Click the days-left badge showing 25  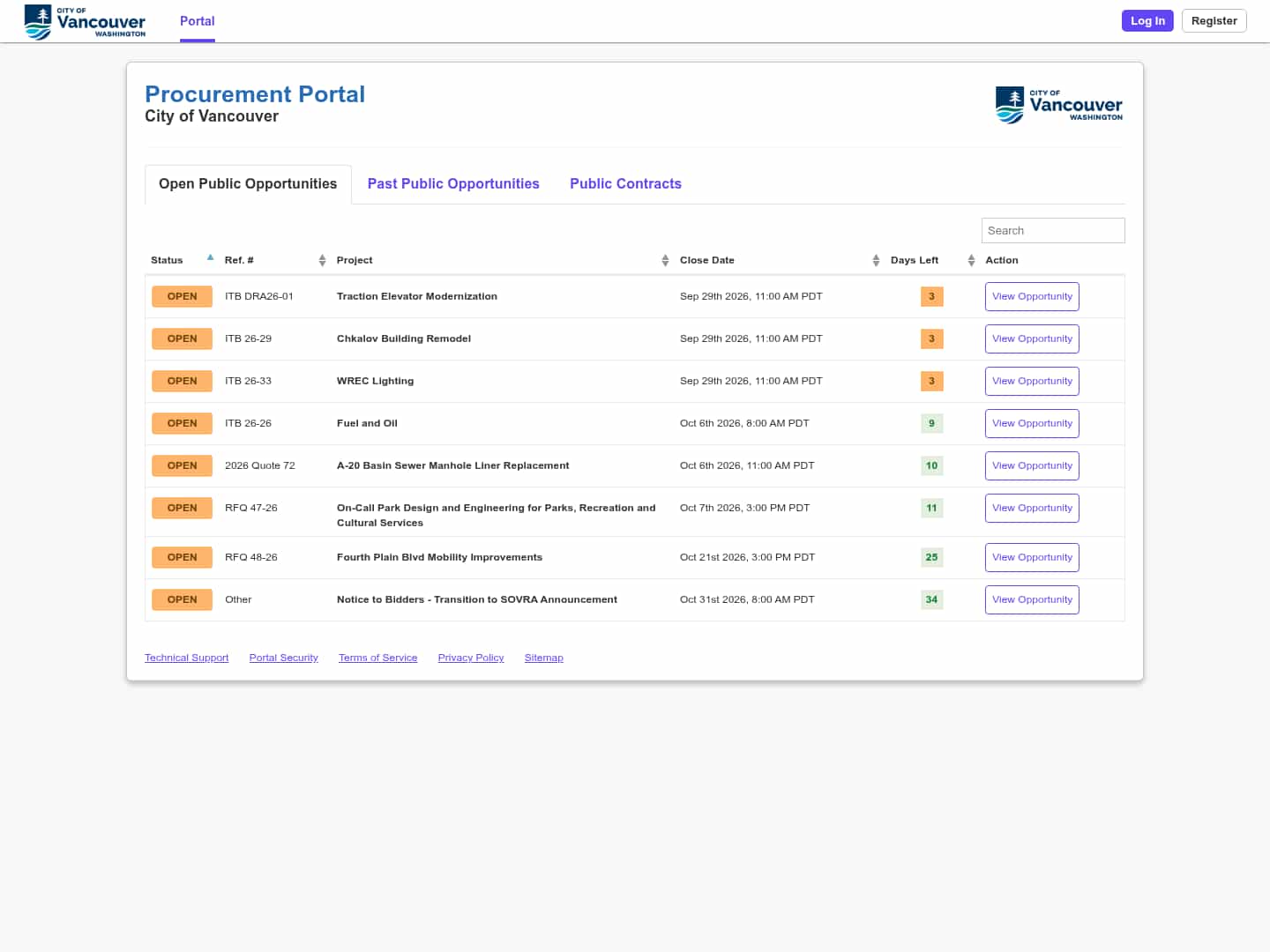(x=931, y=557)
